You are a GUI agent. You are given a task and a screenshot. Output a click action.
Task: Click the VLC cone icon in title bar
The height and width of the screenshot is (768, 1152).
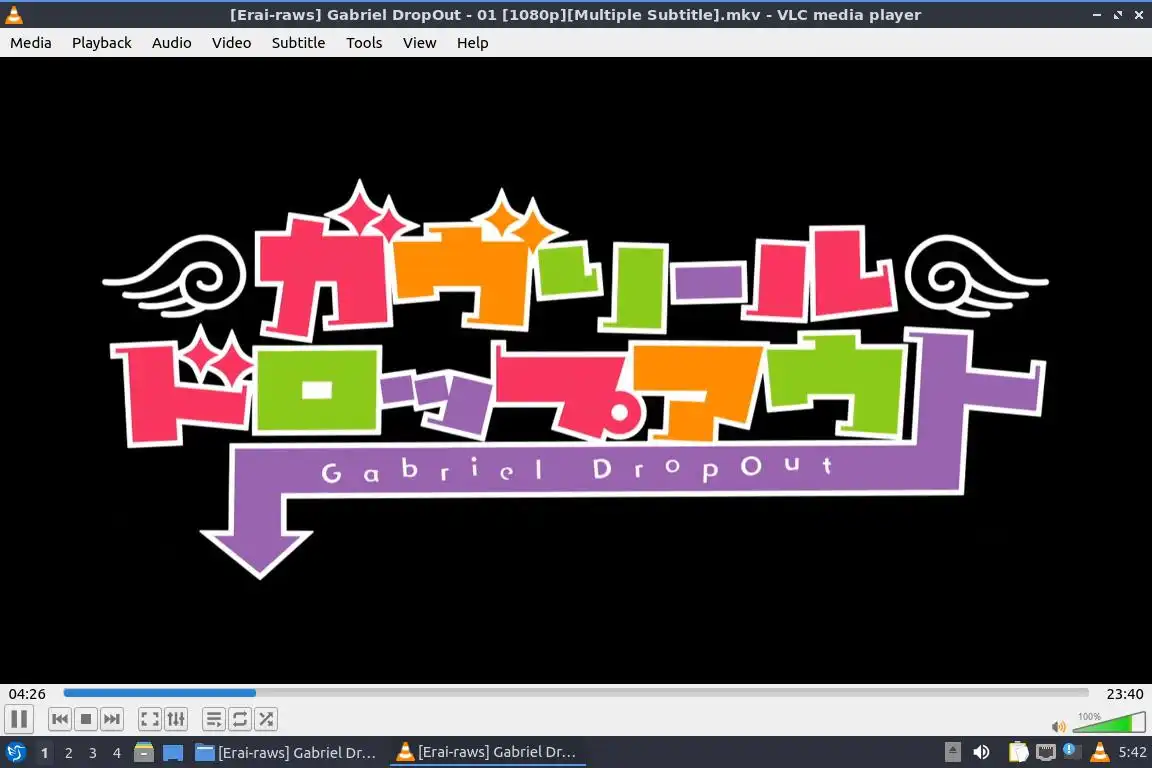point(14,15)
